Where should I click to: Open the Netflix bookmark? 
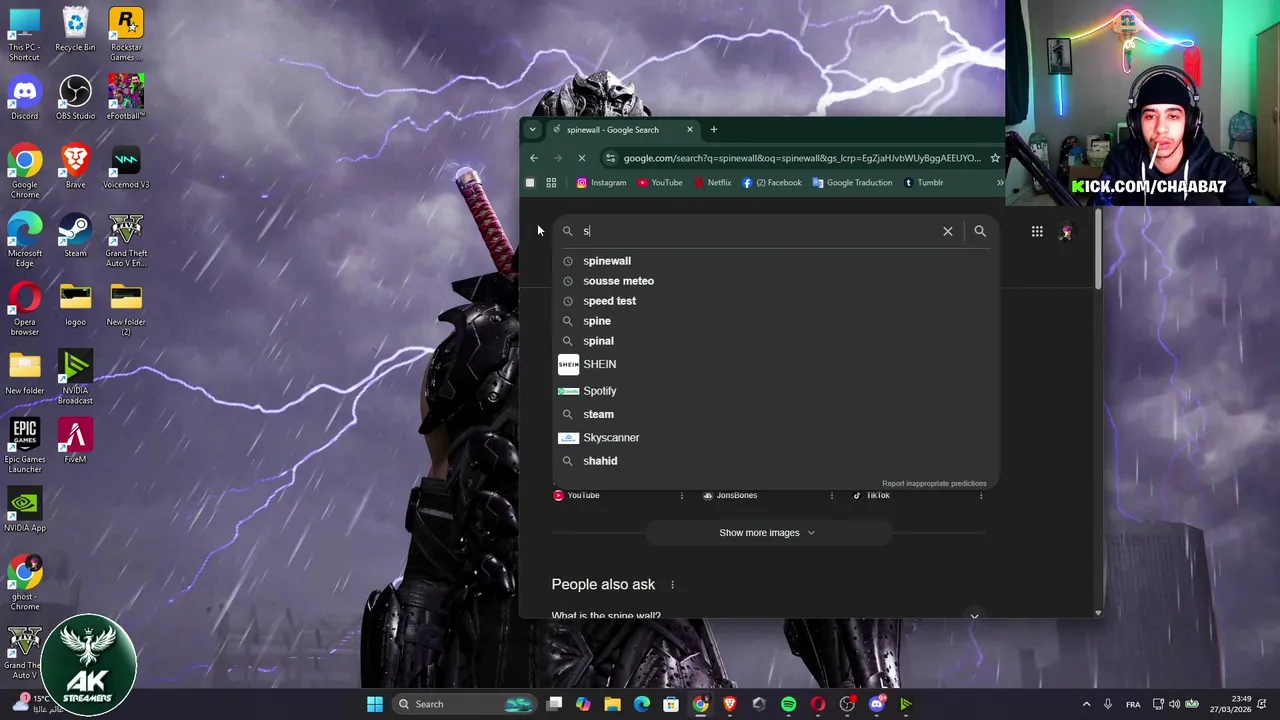[x=712, y=183]
